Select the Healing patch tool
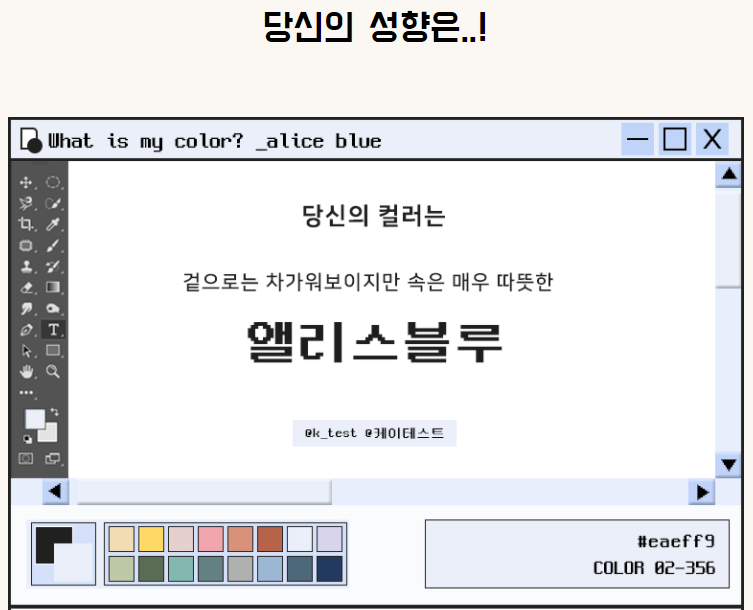Viewport: 753px width, 610px height. pos(26,245)
